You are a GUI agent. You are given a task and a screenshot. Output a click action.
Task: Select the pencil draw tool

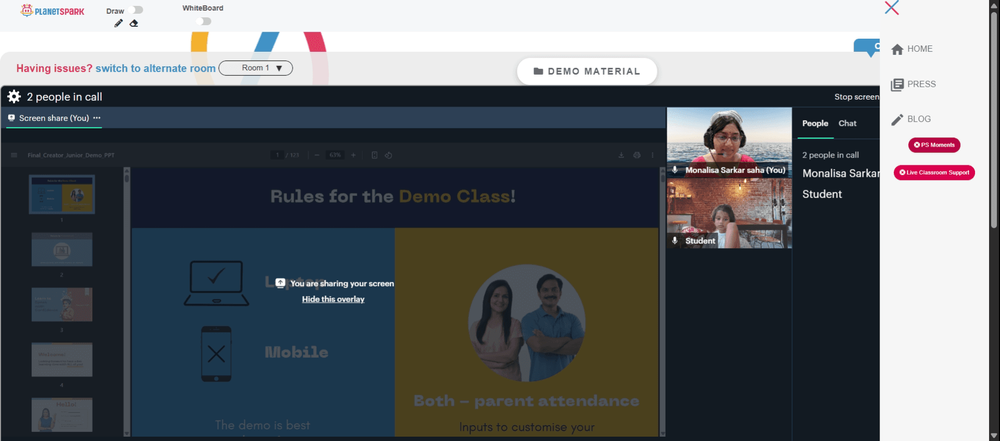tap(118, 24)
